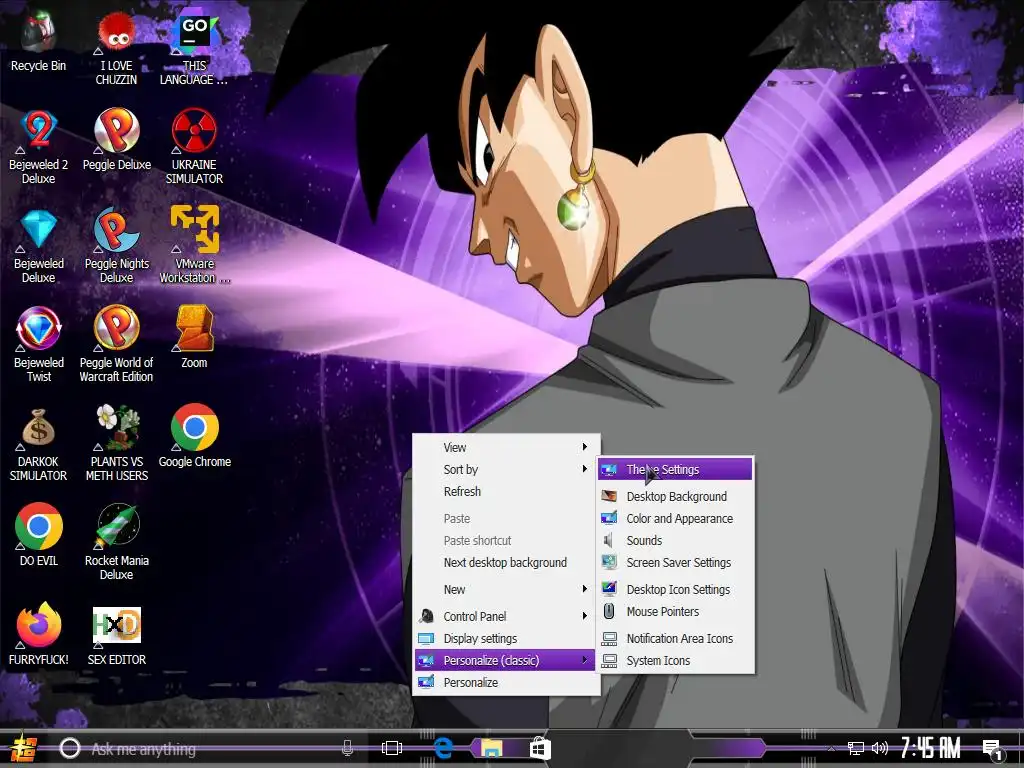Open the Action Center notification icon

click(993, 750)
